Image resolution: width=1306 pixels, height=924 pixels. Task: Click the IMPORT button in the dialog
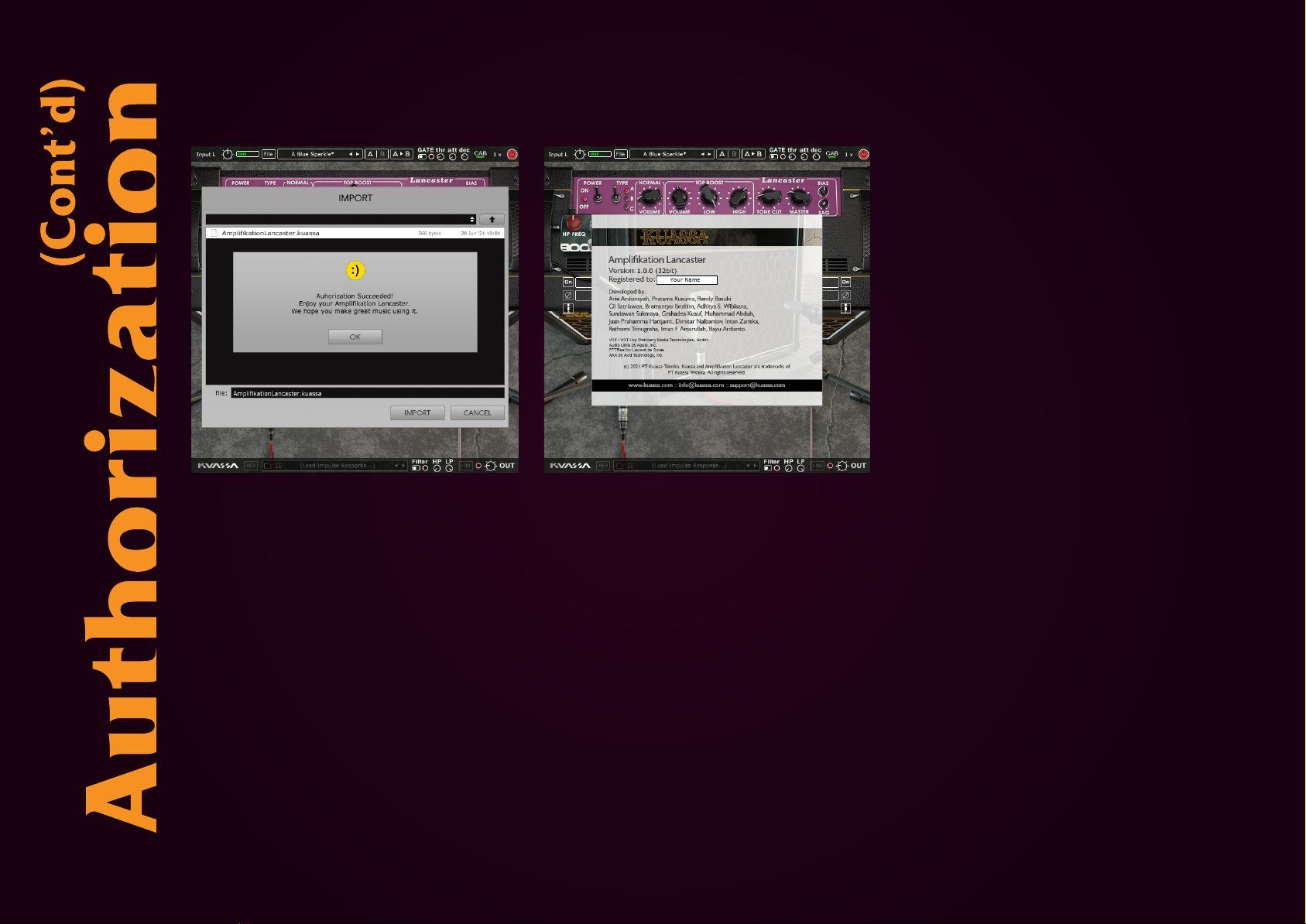tap(417, 412)
